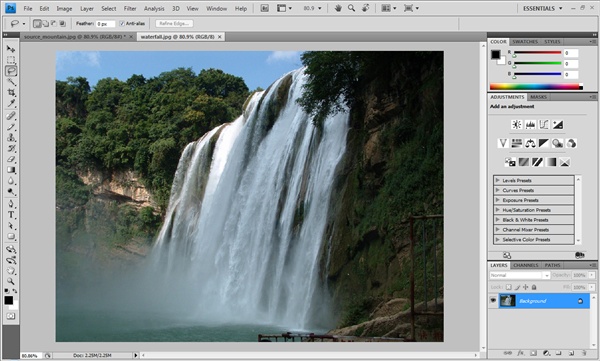Select the 3D Rotate tool

(x=11, y=249)
